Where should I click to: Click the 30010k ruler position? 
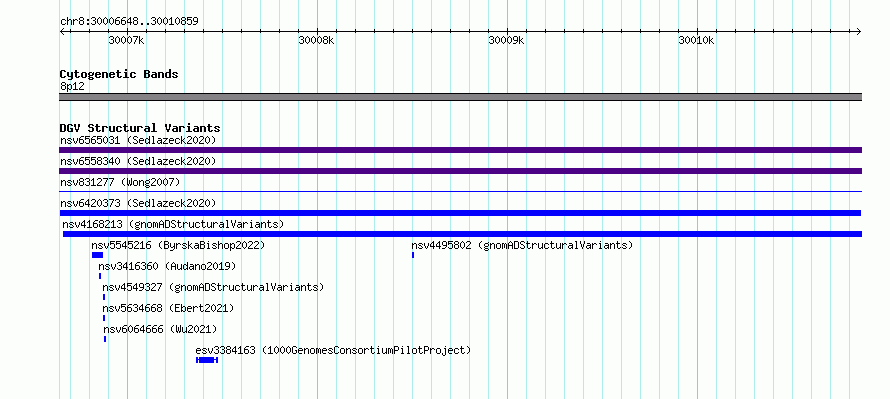[x=696, y=41]
